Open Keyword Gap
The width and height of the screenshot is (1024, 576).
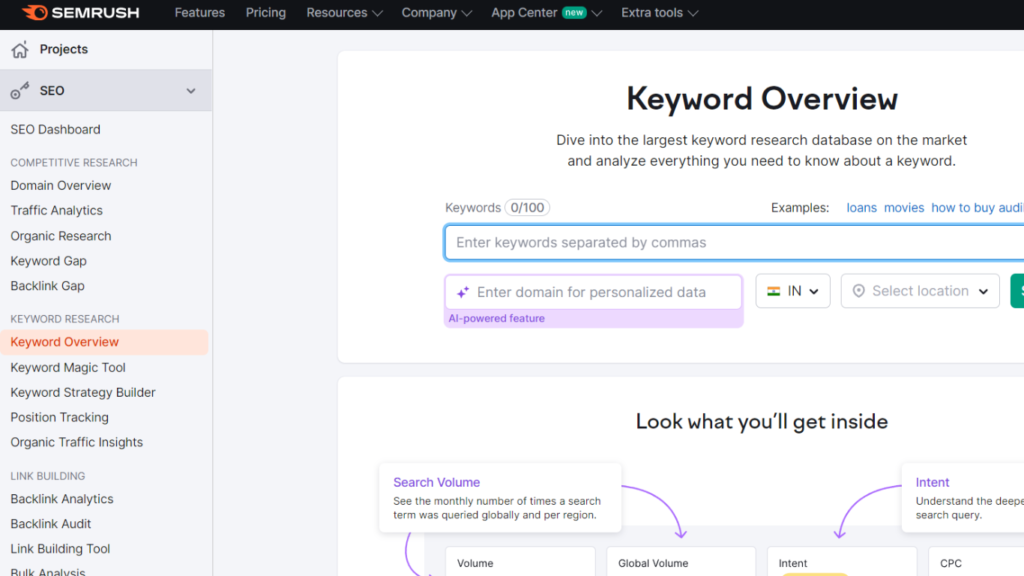tap(48, 261)
